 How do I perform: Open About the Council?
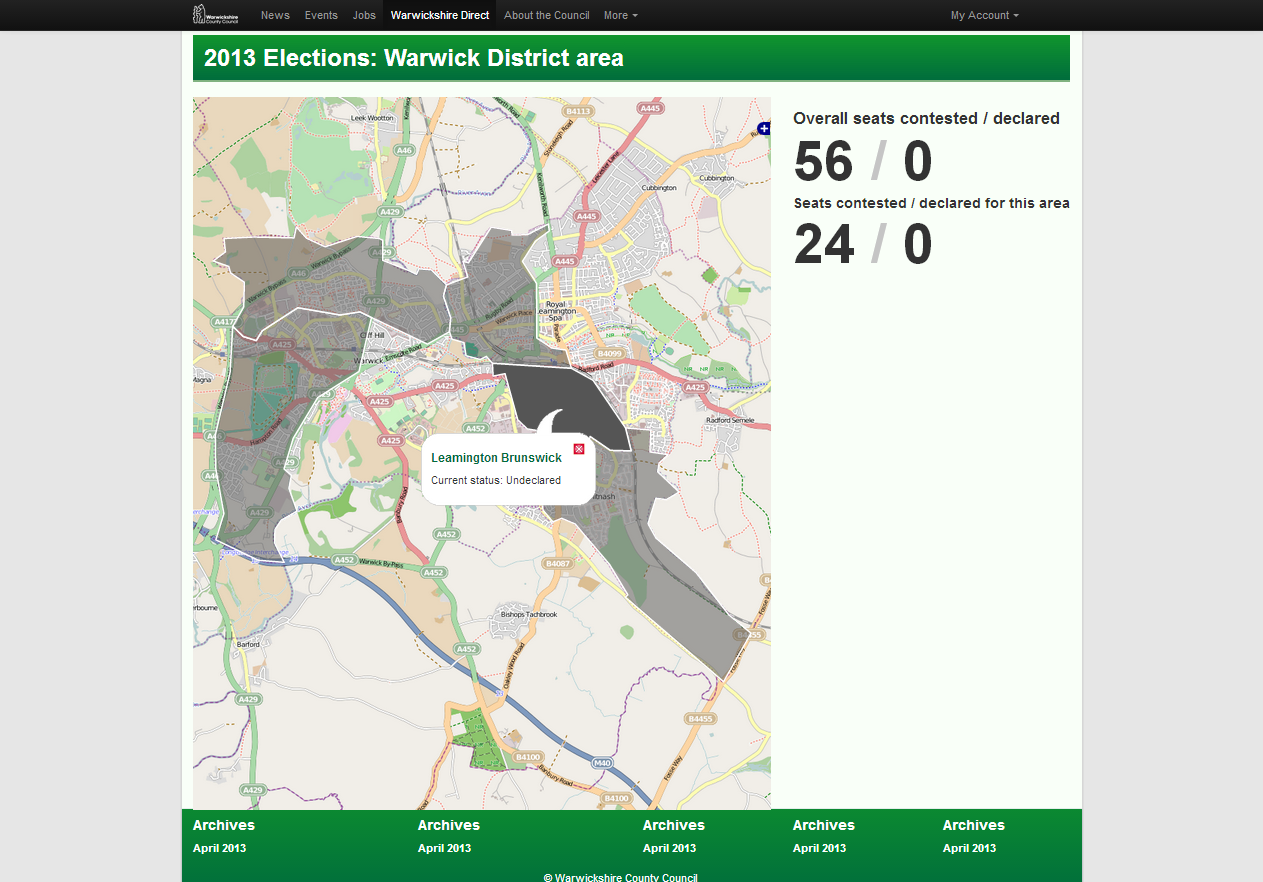[x=547, y=15]
